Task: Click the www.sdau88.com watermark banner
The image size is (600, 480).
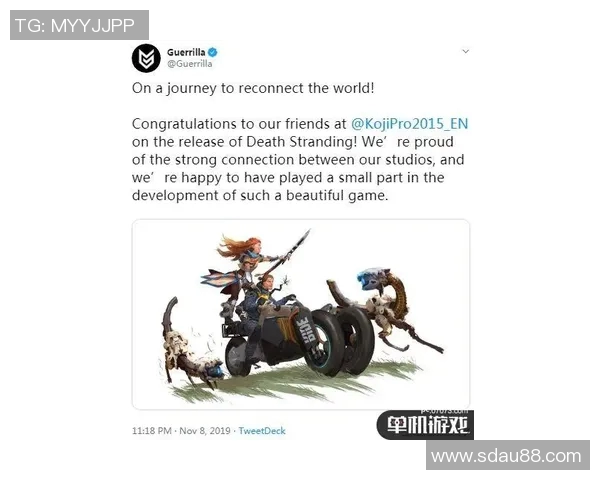Action: coord(508,456)
